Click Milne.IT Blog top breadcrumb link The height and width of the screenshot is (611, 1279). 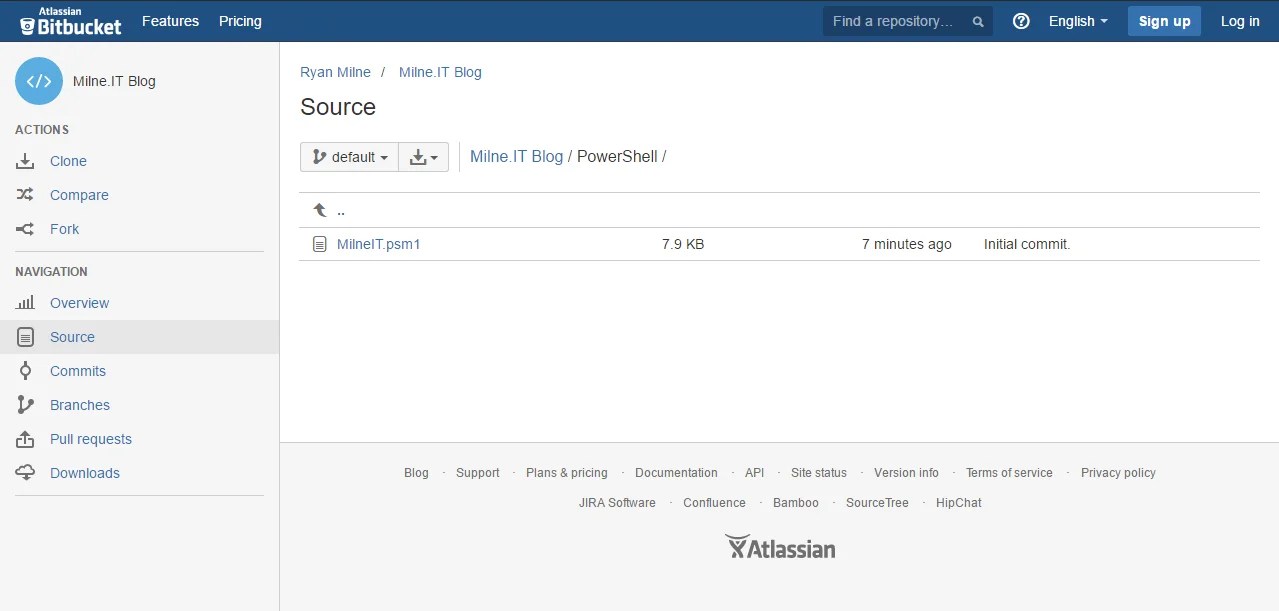click(440, 72)
